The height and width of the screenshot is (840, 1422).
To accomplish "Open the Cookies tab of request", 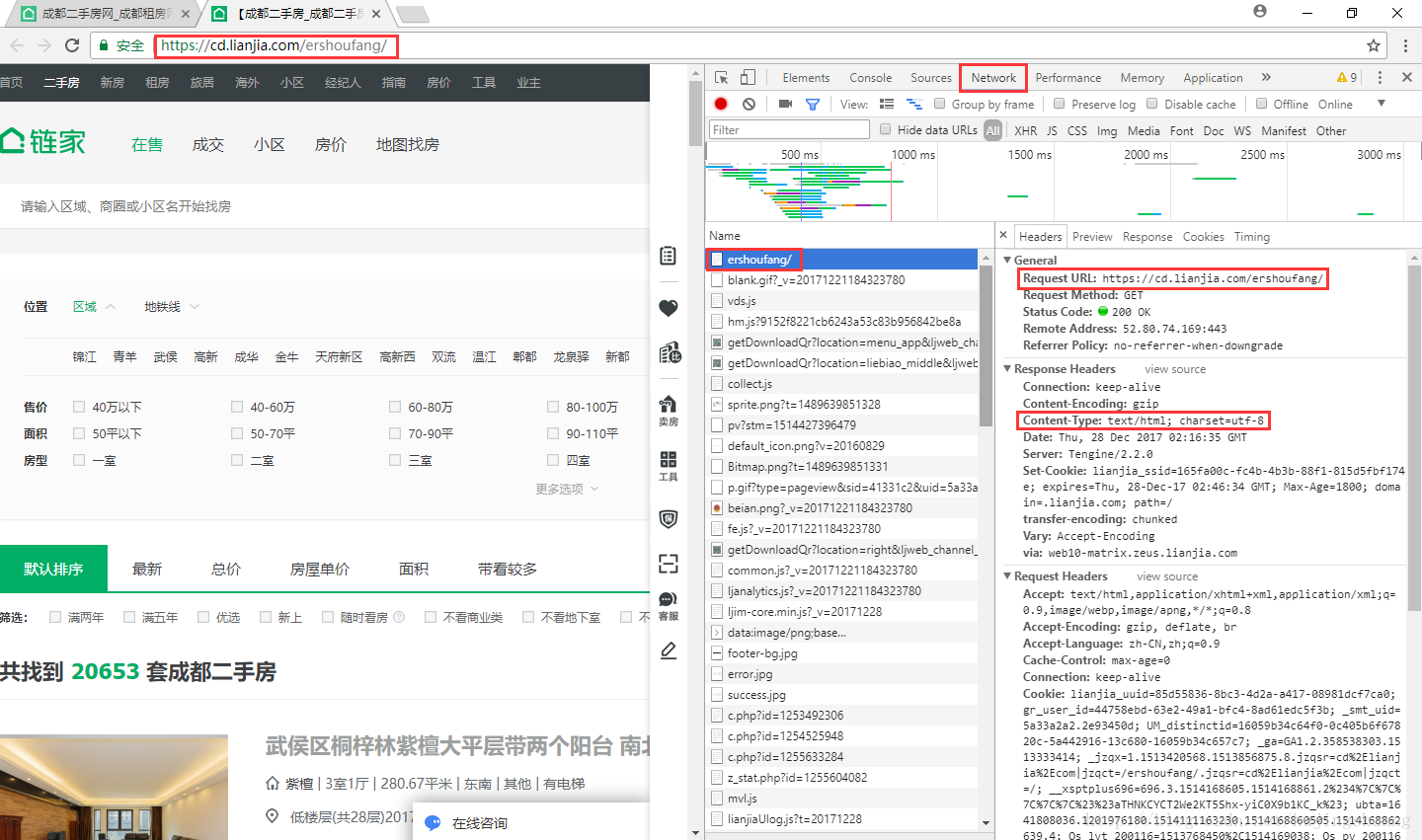I will point(1203,237).
